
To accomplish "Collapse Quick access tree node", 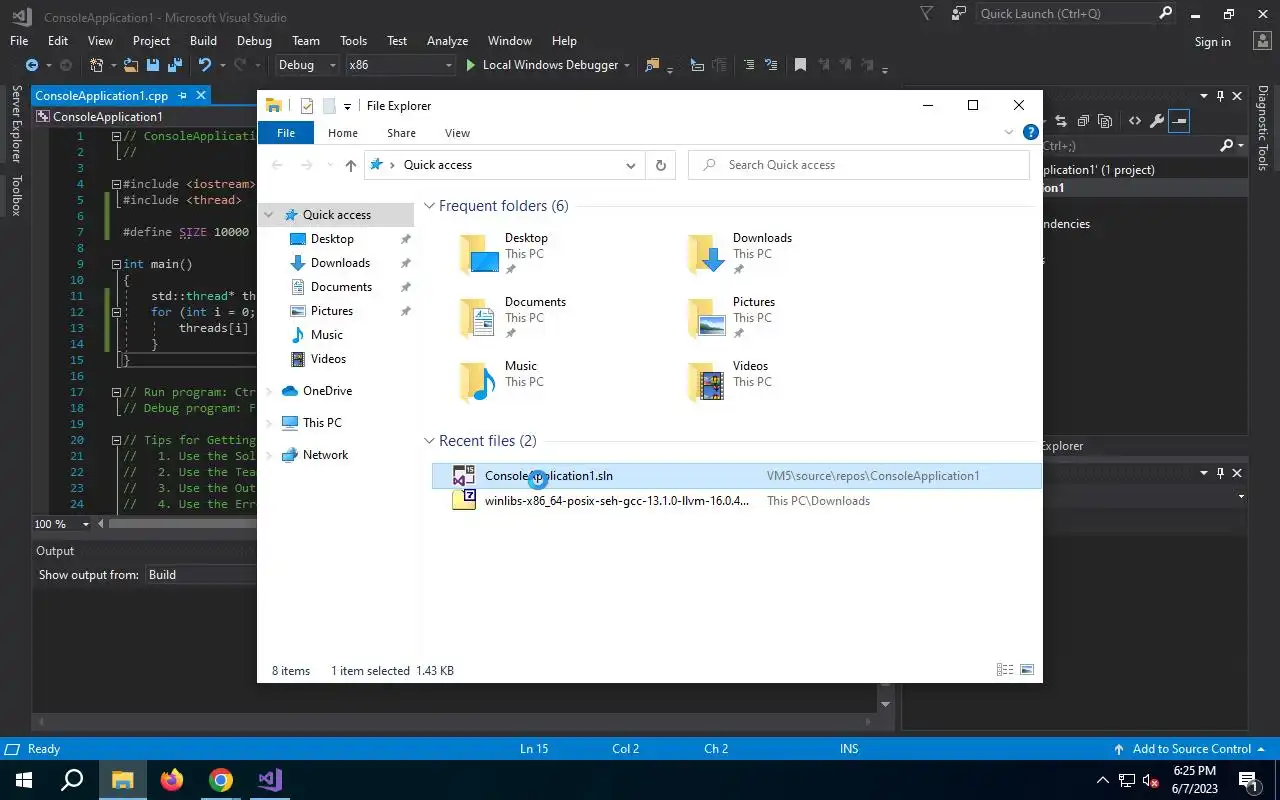I will (x=269, y=215).
